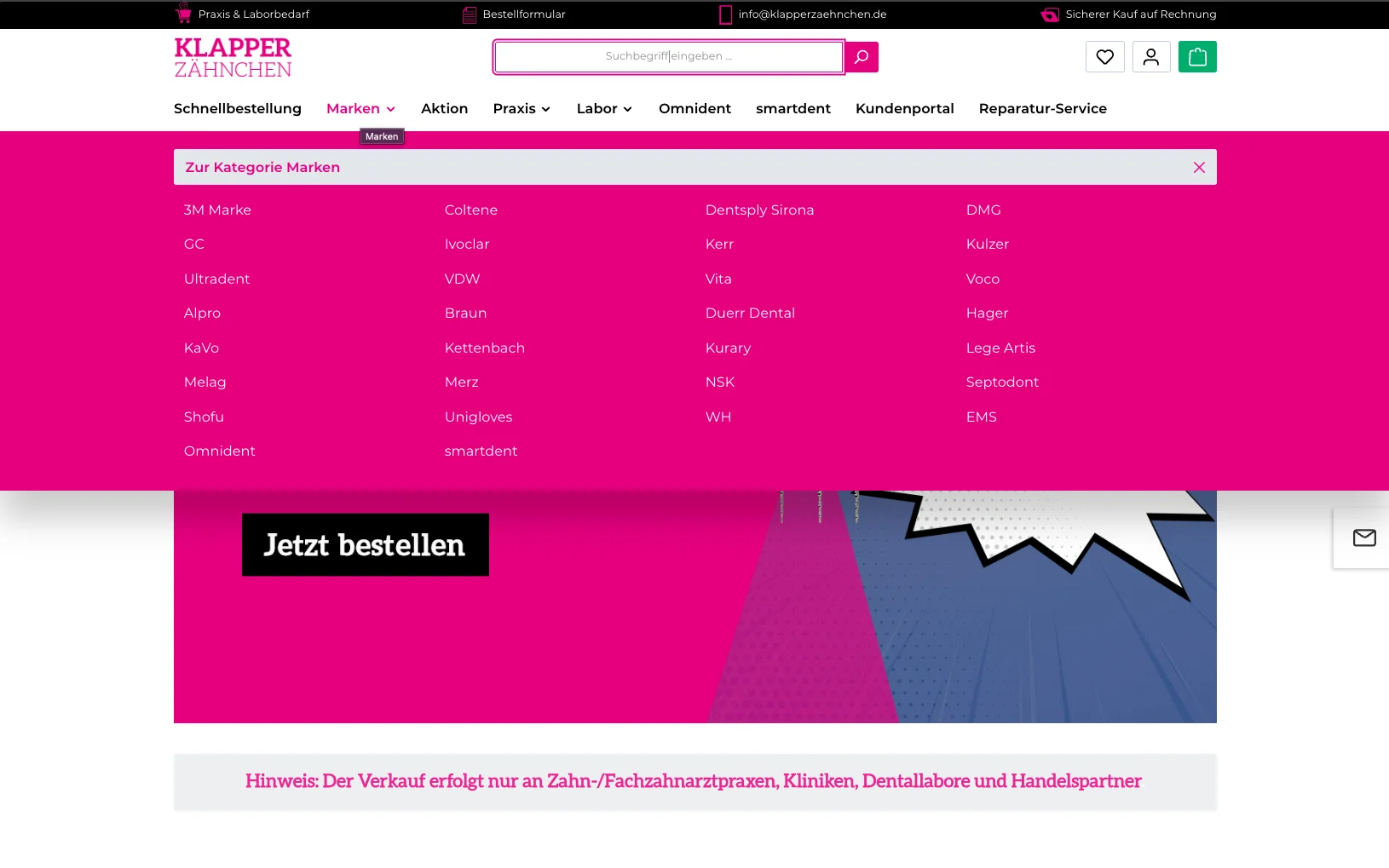Viewport: 1389px width, 868px height.
Task: Select the Alpro brand
Action: point(202,313)
